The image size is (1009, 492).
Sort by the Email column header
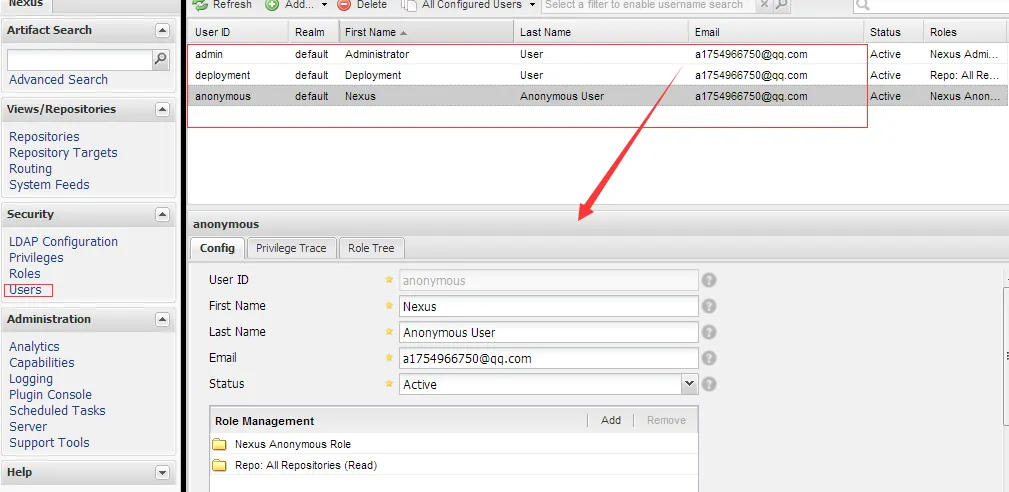776,32
